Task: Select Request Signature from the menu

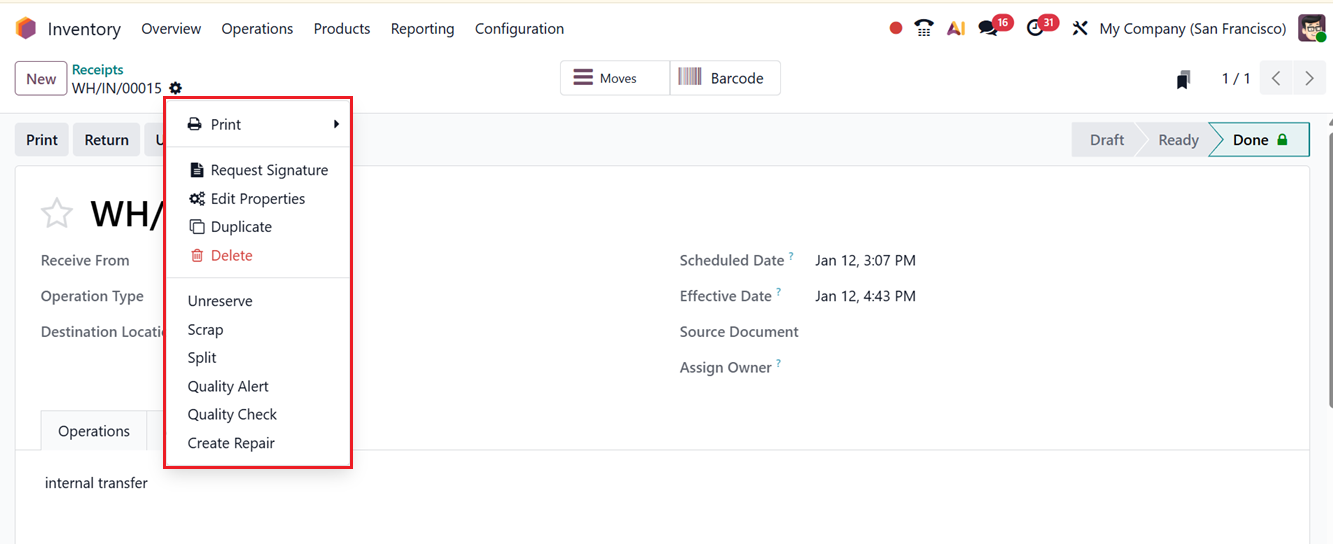Action: [268, 170]
